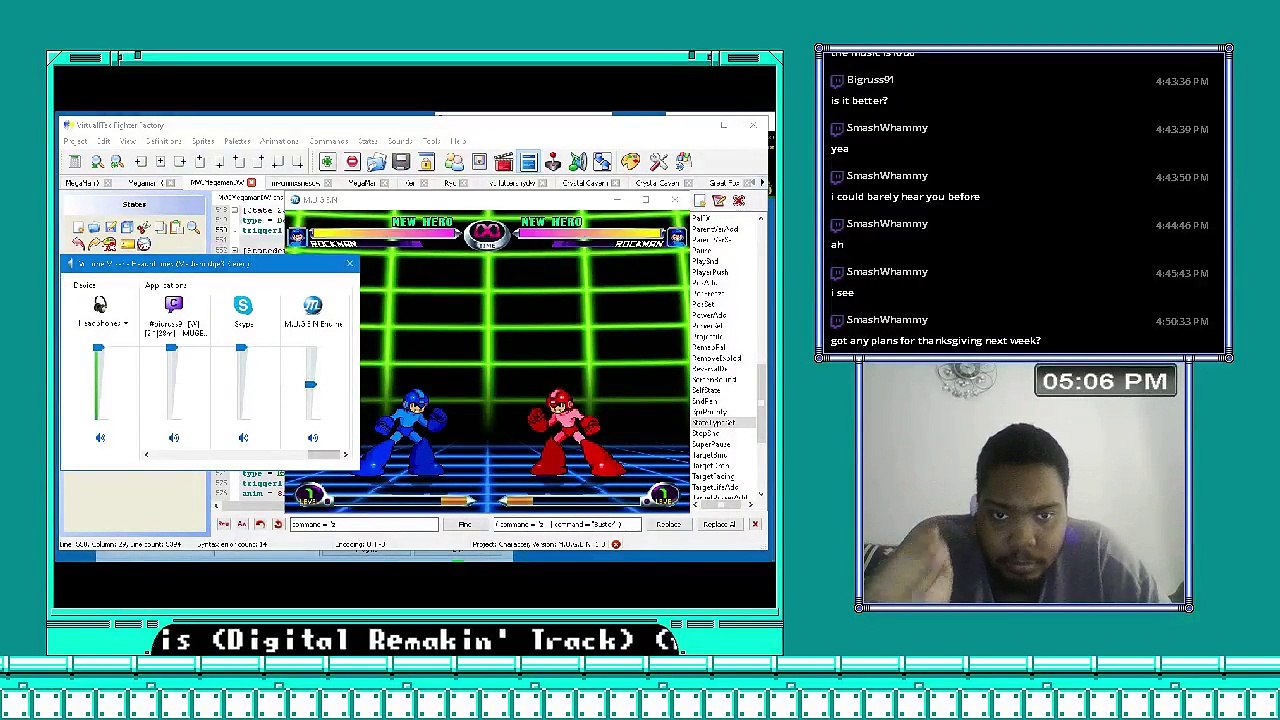1280x720 pixels.
Task: Open the Definitions menu
Action: (163, 141)
